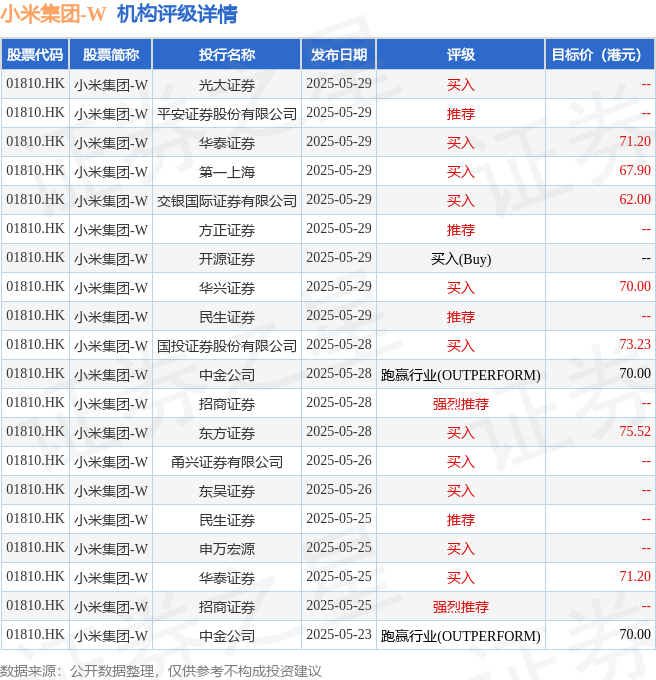This screenshot has width=656, height=680.
Task: Click the 发布日期 column header
Action: 339,55
